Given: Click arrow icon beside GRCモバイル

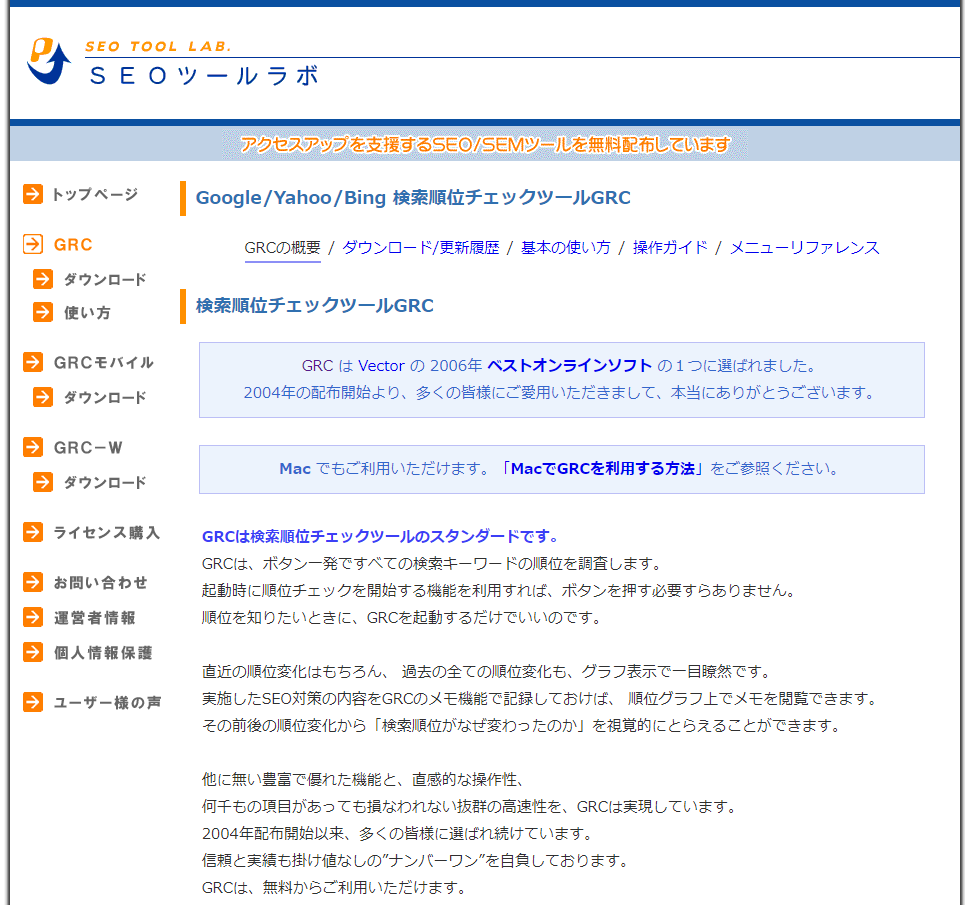Looking at the screenshot, I should pos(33,362).
